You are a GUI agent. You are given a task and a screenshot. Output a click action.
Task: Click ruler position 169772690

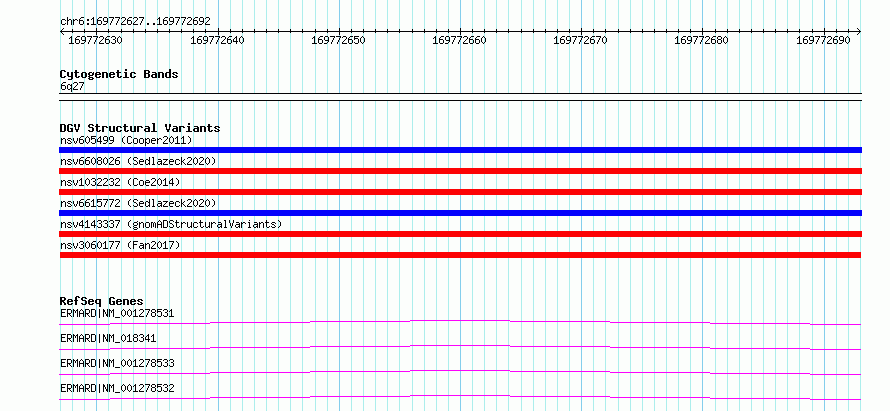click(823, 40)
